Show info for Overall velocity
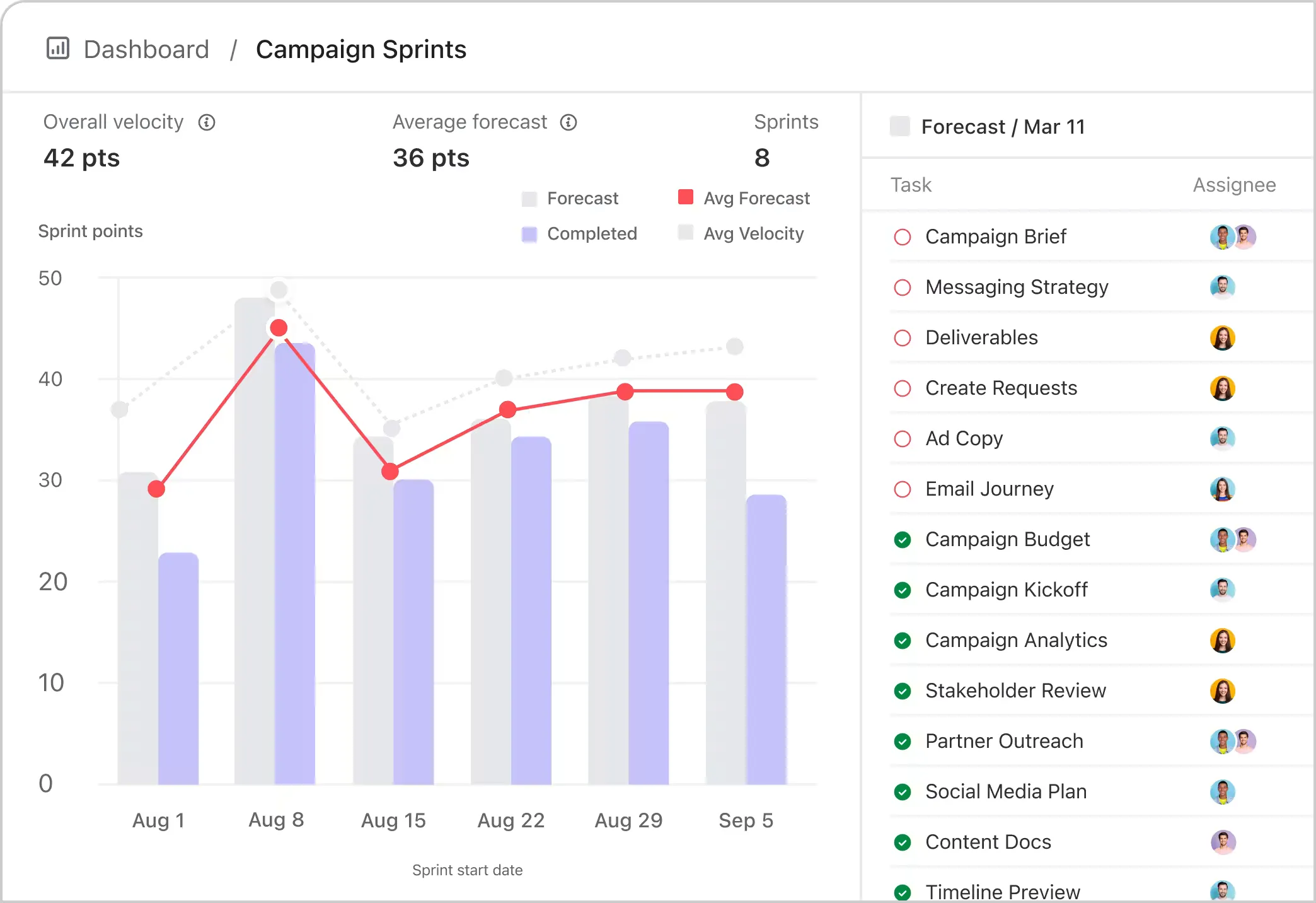The height and width of the screenshot is (903, 1316). tap(207, 122)
